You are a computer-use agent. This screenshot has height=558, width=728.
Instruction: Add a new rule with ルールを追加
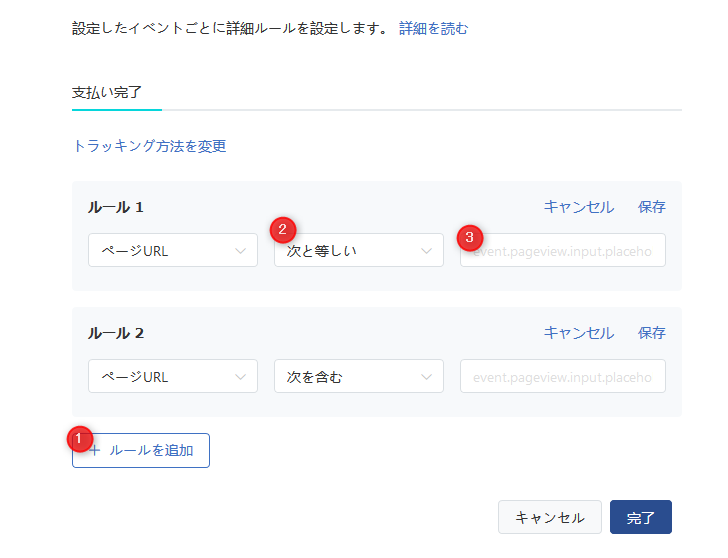pos(141,451)
